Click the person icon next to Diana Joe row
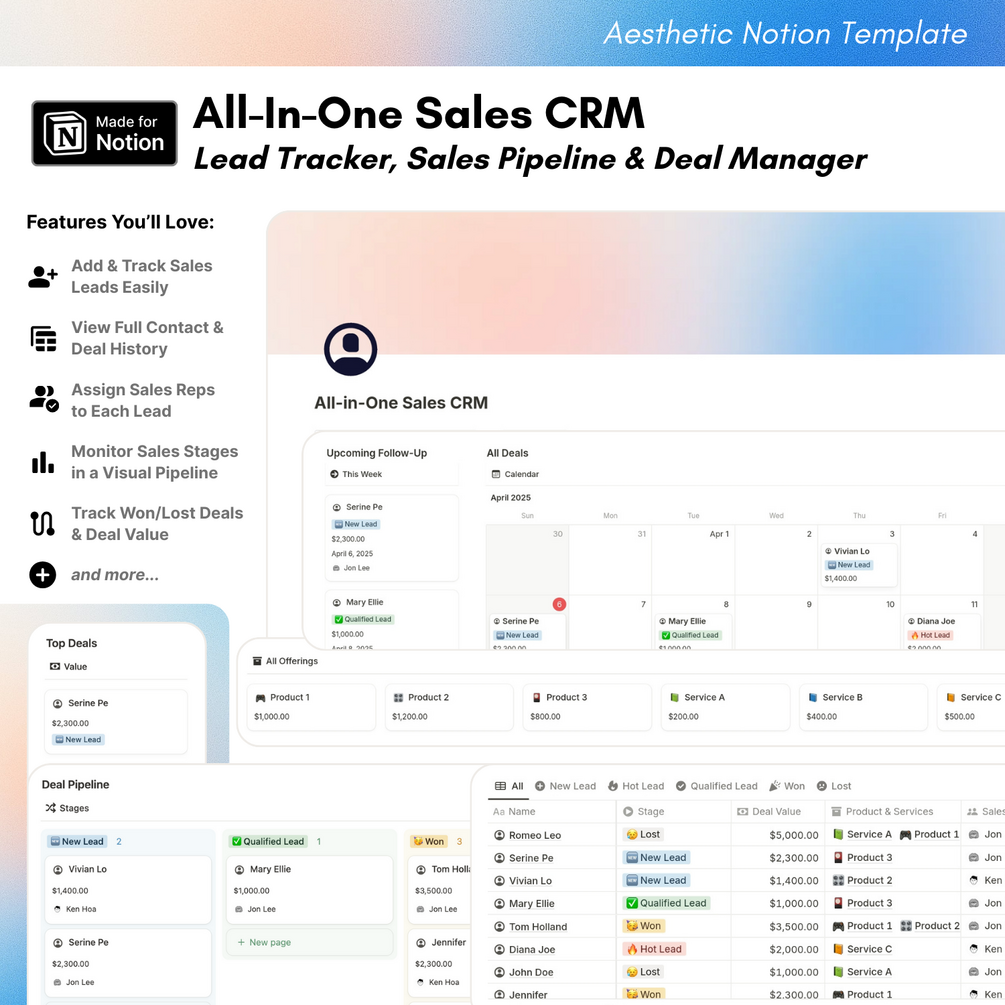1005x1005 pixels. (x=499, y=949)
